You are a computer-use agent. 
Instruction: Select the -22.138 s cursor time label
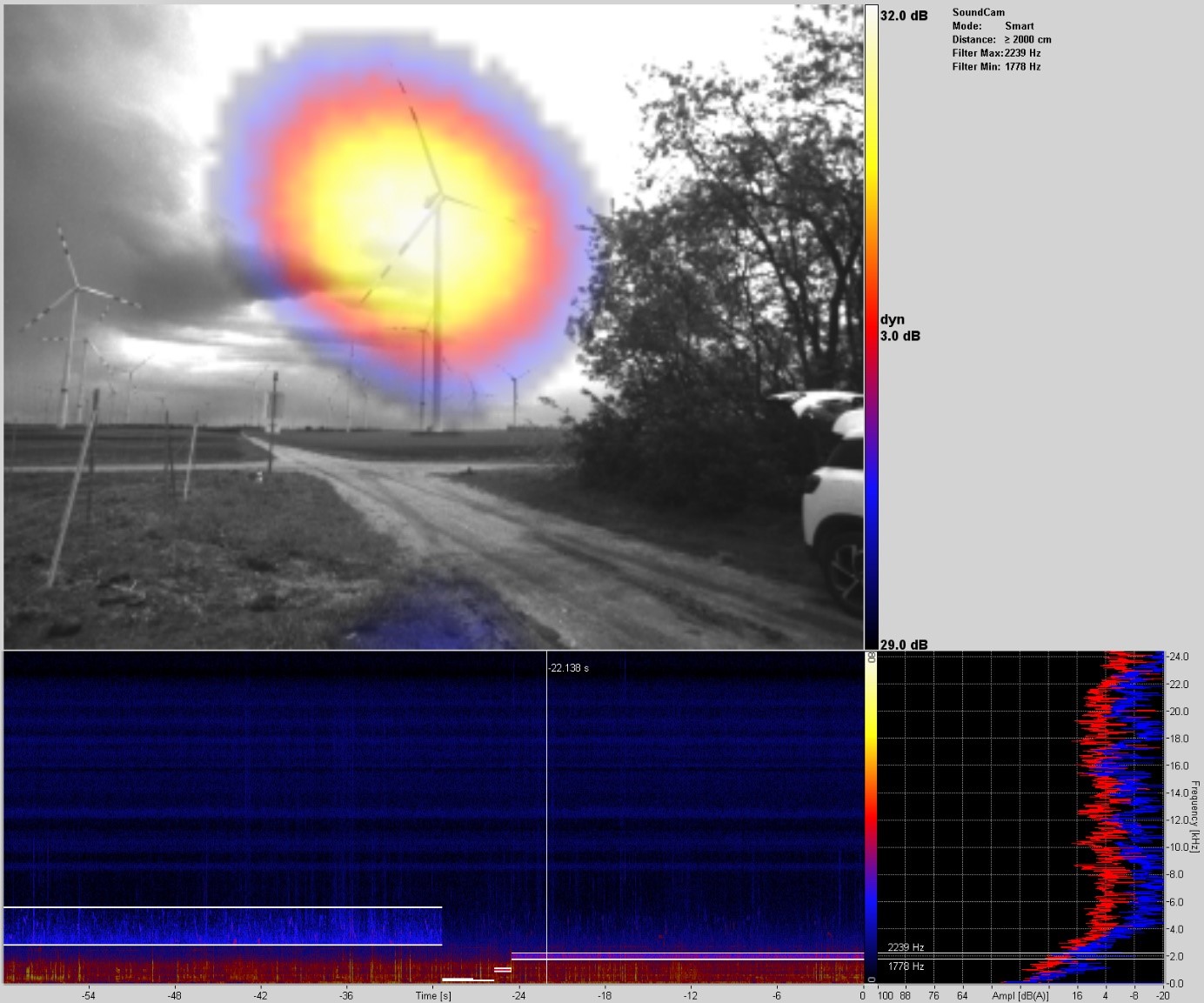click(x=569, y=668)
